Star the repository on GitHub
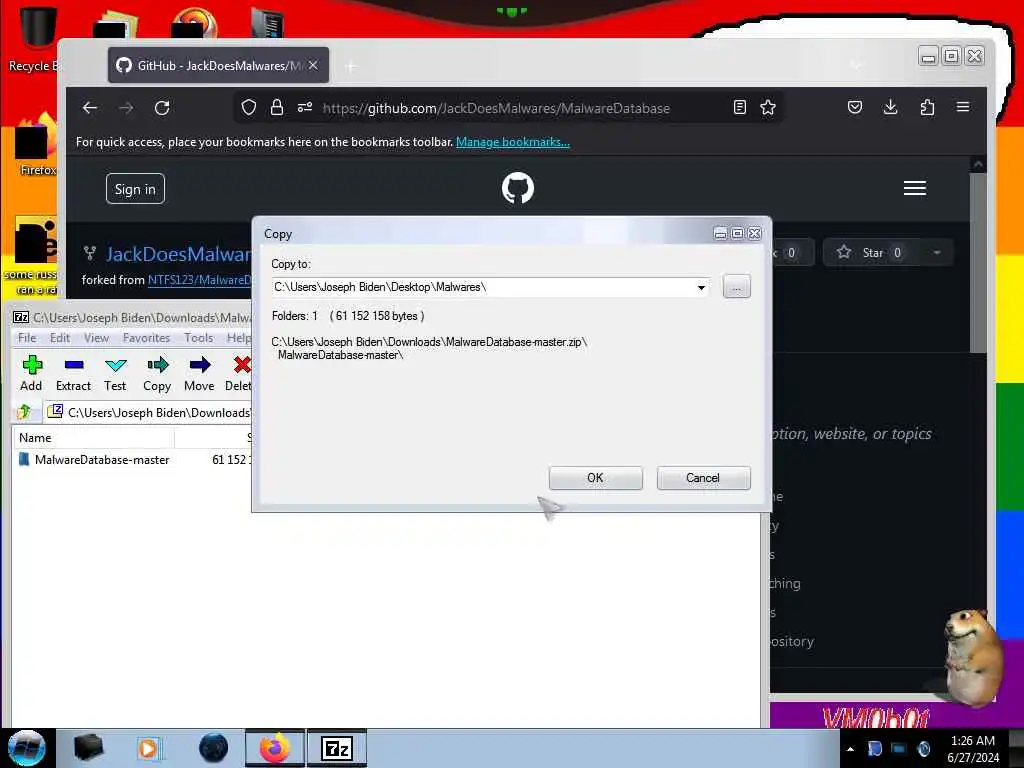The height and width of the screenshot is (768, 1024). (x=872, y=253)
